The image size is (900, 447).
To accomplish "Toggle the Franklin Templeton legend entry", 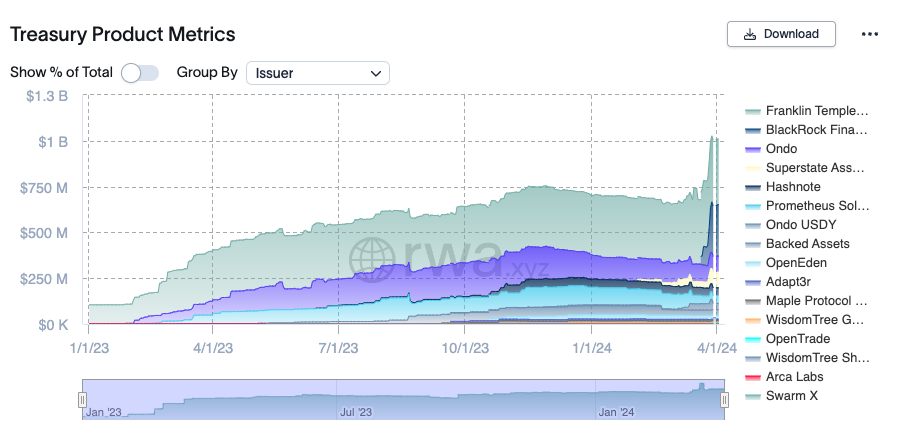I will point(806,111).
